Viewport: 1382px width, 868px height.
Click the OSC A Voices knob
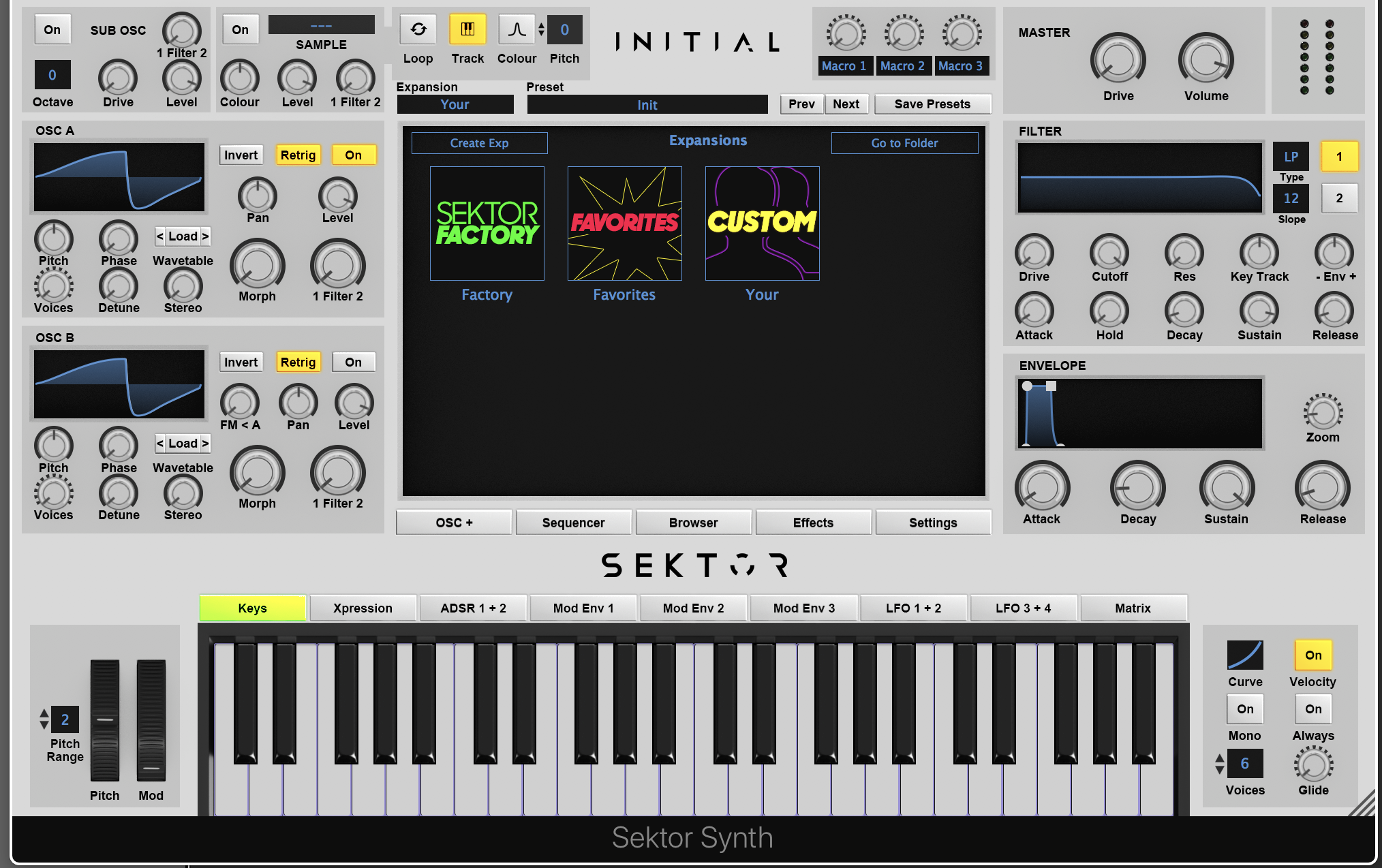click(x=54, y=286)
